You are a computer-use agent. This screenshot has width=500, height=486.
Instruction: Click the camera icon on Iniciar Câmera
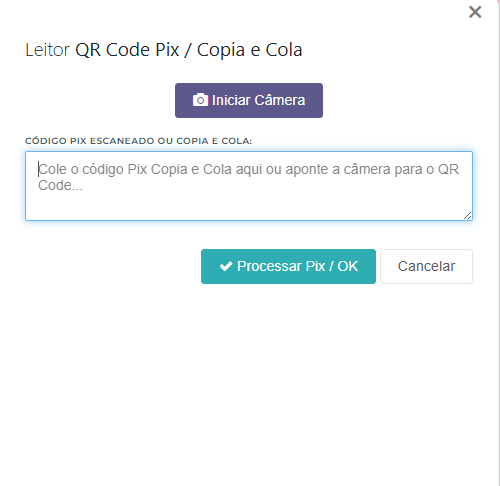point(200,100)
